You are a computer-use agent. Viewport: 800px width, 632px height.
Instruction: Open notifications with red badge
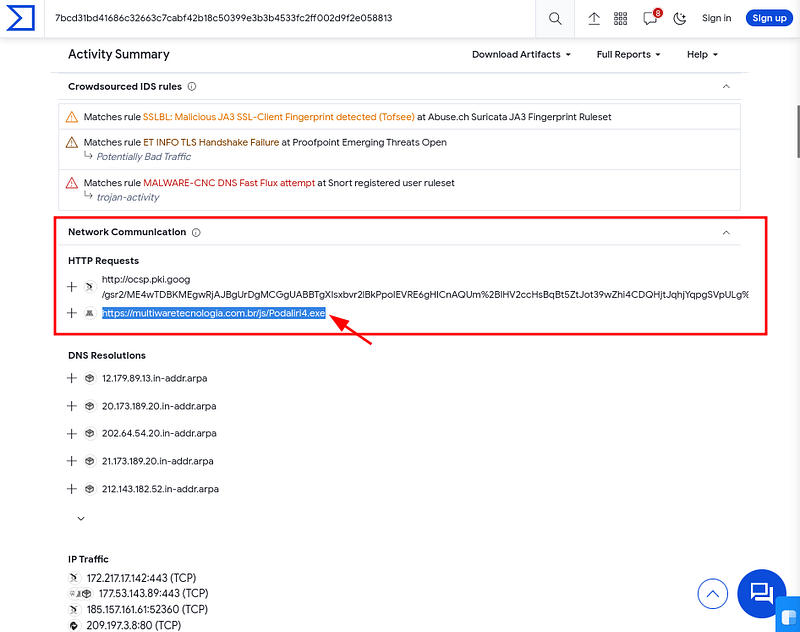click(651, 18)
